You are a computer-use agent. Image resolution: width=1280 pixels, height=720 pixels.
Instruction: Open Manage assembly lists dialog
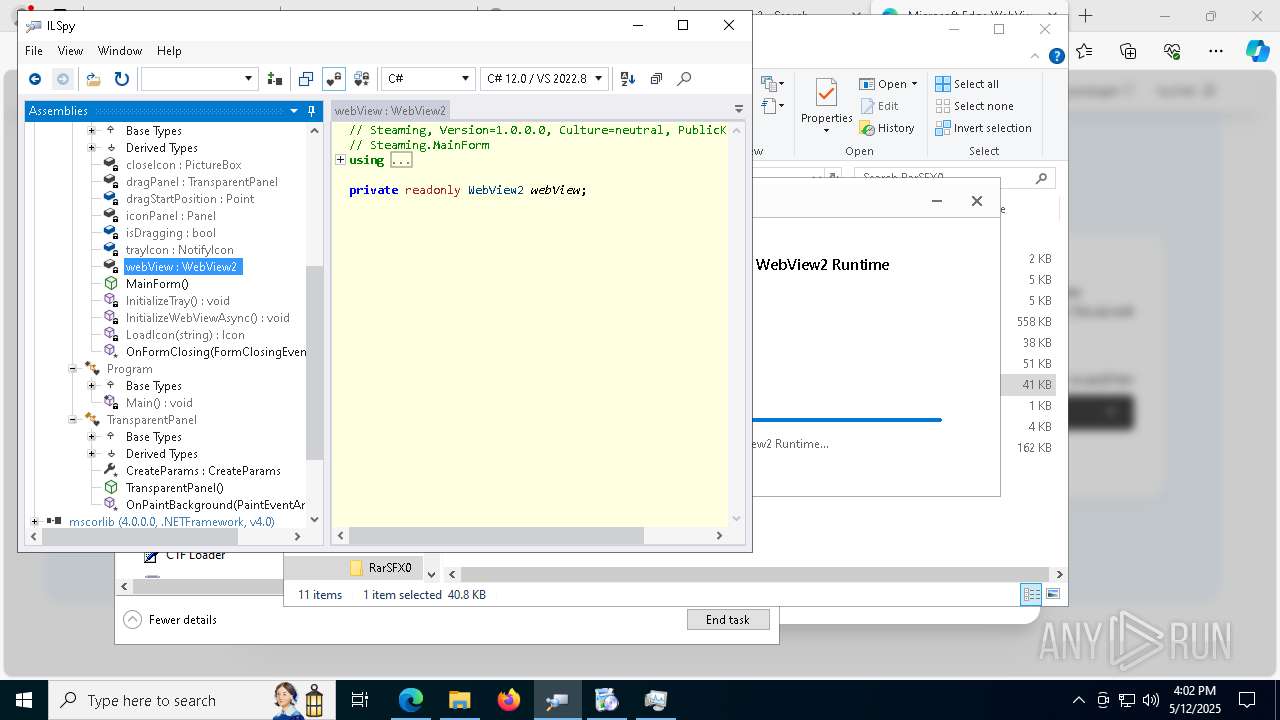click(275, 79)
